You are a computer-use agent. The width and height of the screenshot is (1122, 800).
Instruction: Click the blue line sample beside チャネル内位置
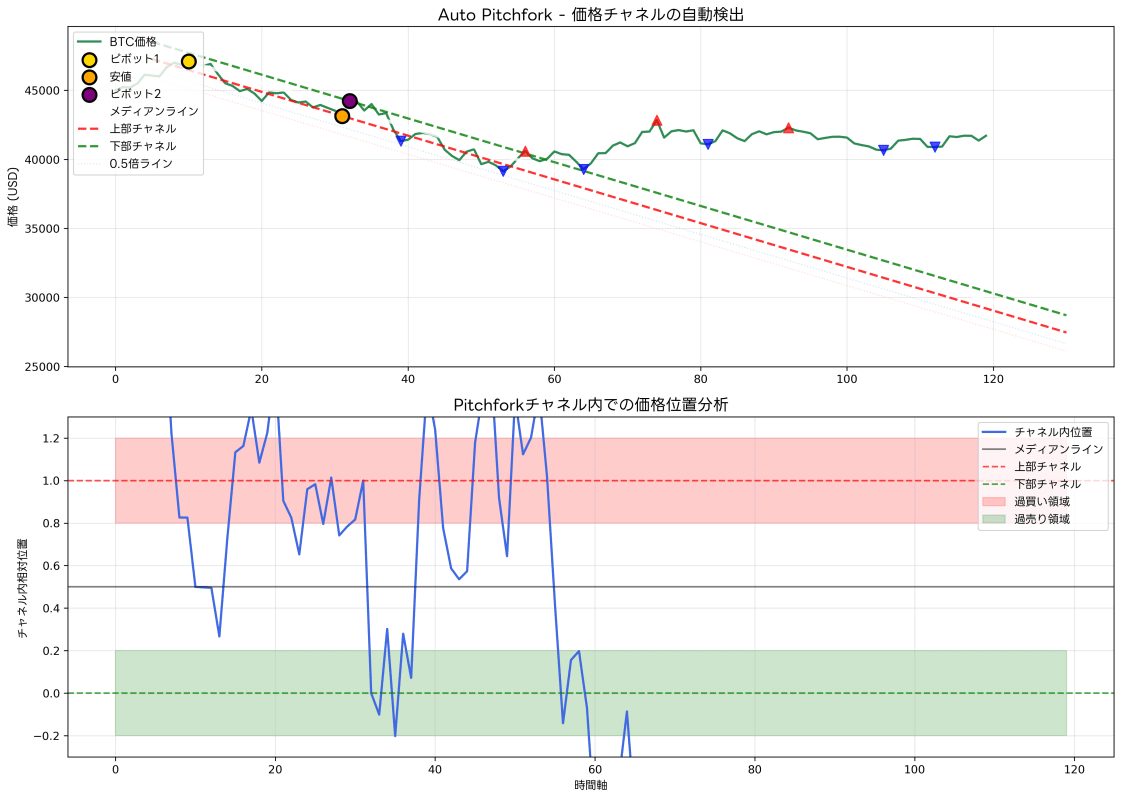(x=995, y=432)
